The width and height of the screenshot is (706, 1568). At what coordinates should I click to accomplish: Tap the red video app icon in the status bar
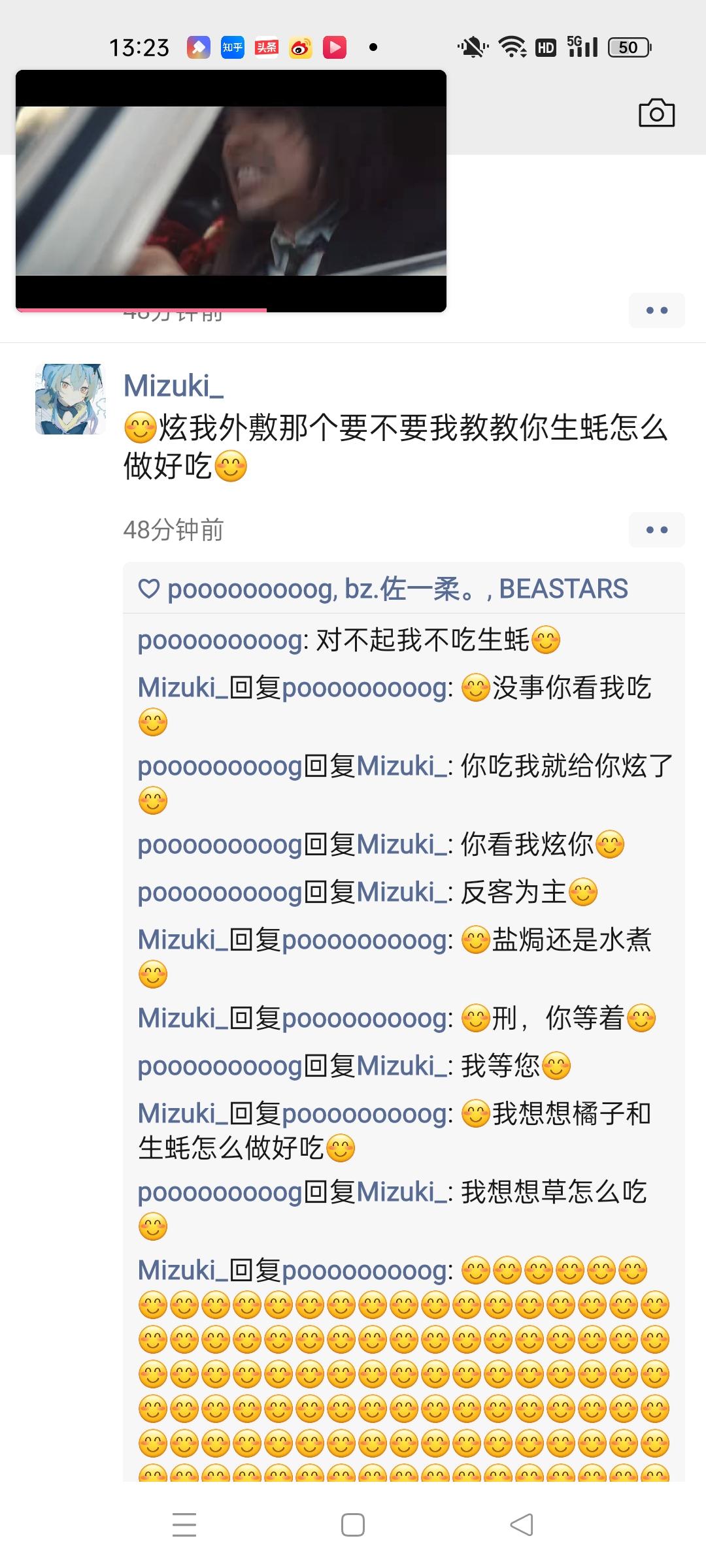[x=335, y=47]
